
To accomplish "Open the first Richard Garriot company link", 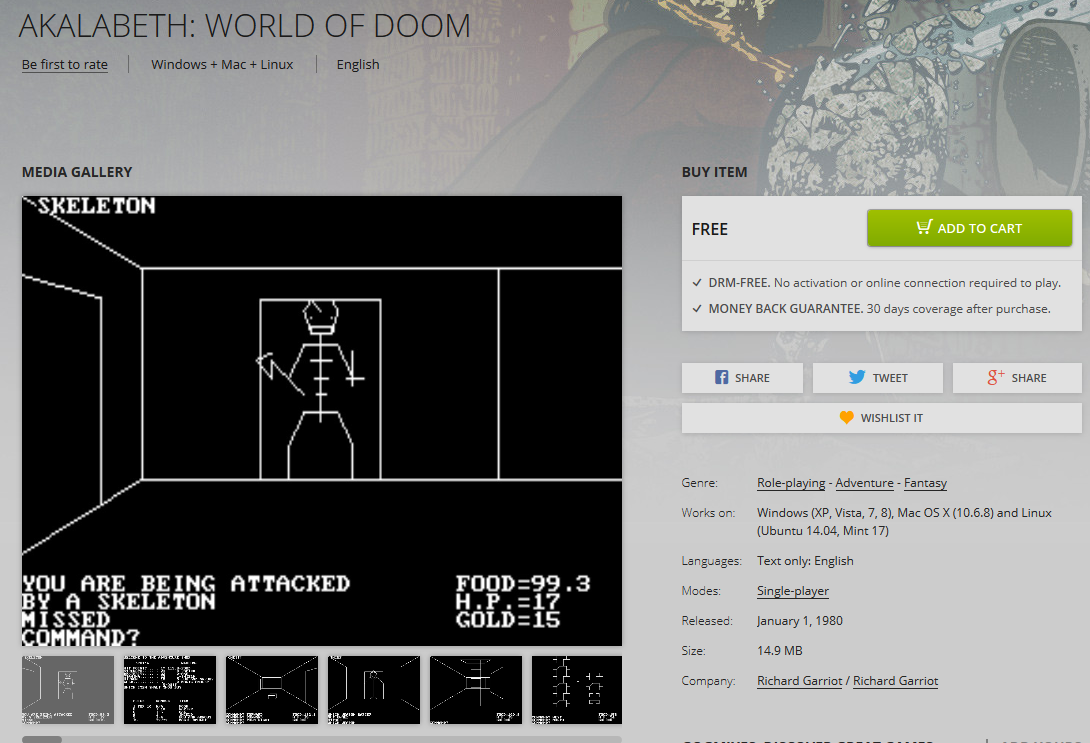I will pos(799,681).
